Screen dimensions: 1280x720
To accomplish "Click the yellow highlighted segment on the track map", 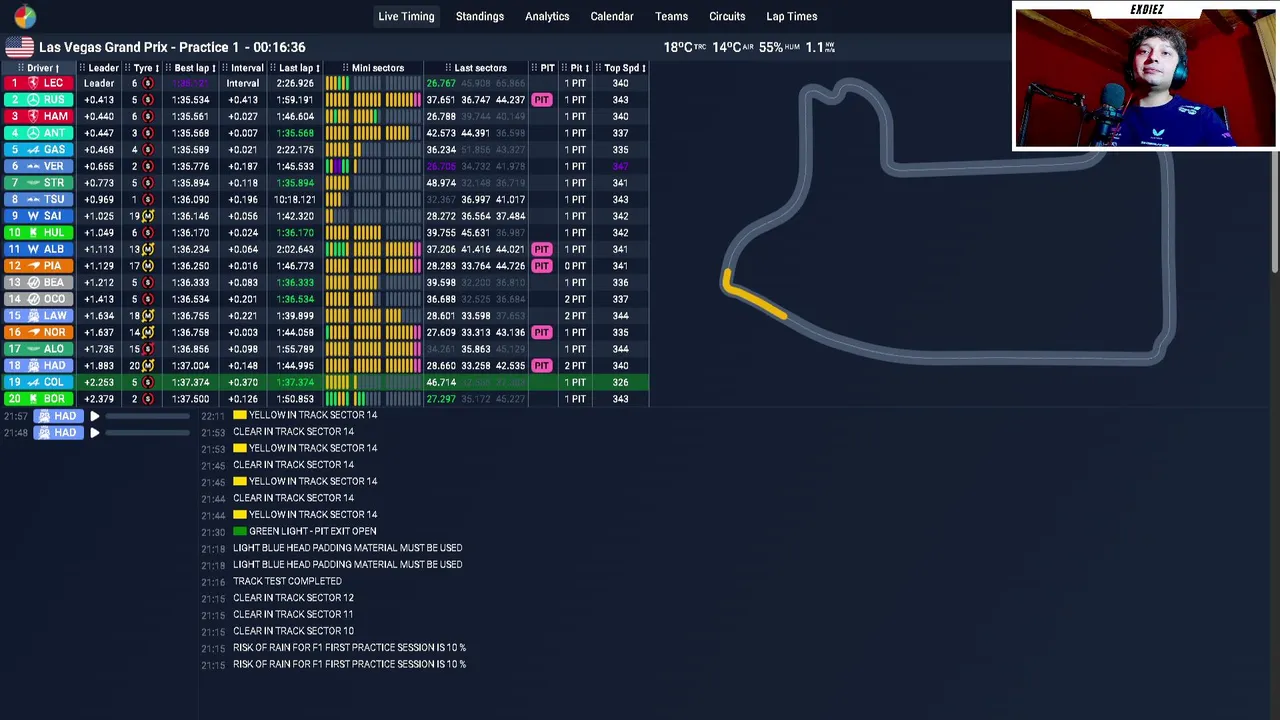I will [753, 297].
